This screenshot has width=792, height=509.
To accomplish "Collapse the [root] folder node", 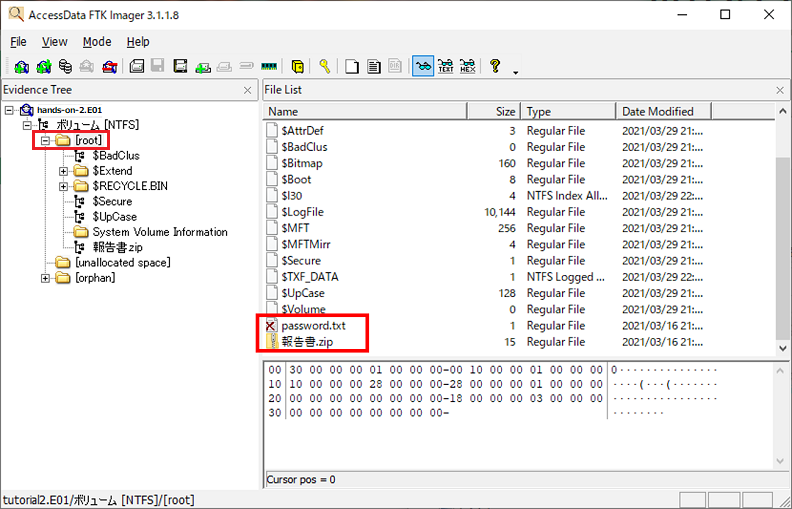I will [45, 140].
